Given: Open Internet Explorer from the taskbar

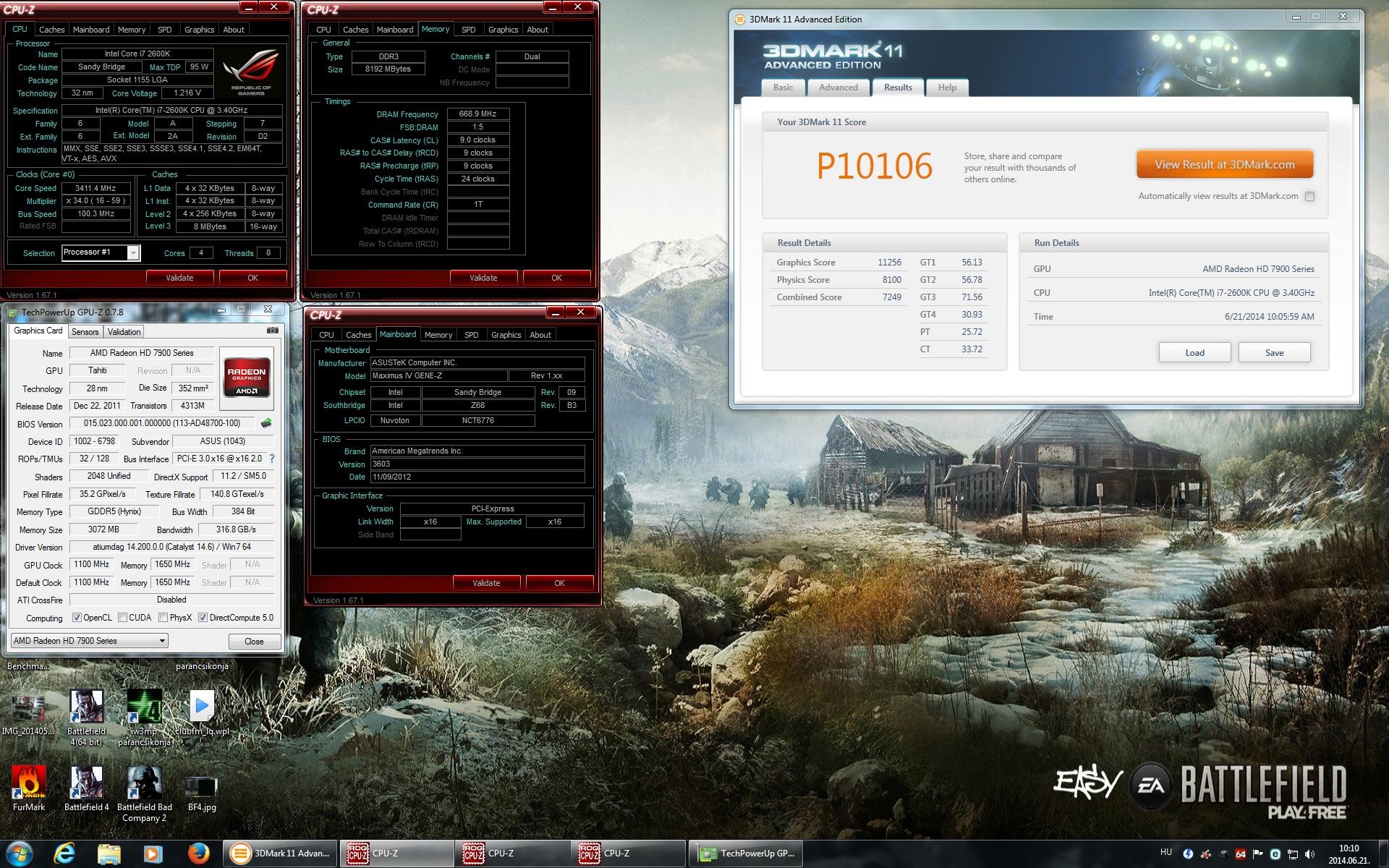Looking at the screenshot, I should (65, 854).
